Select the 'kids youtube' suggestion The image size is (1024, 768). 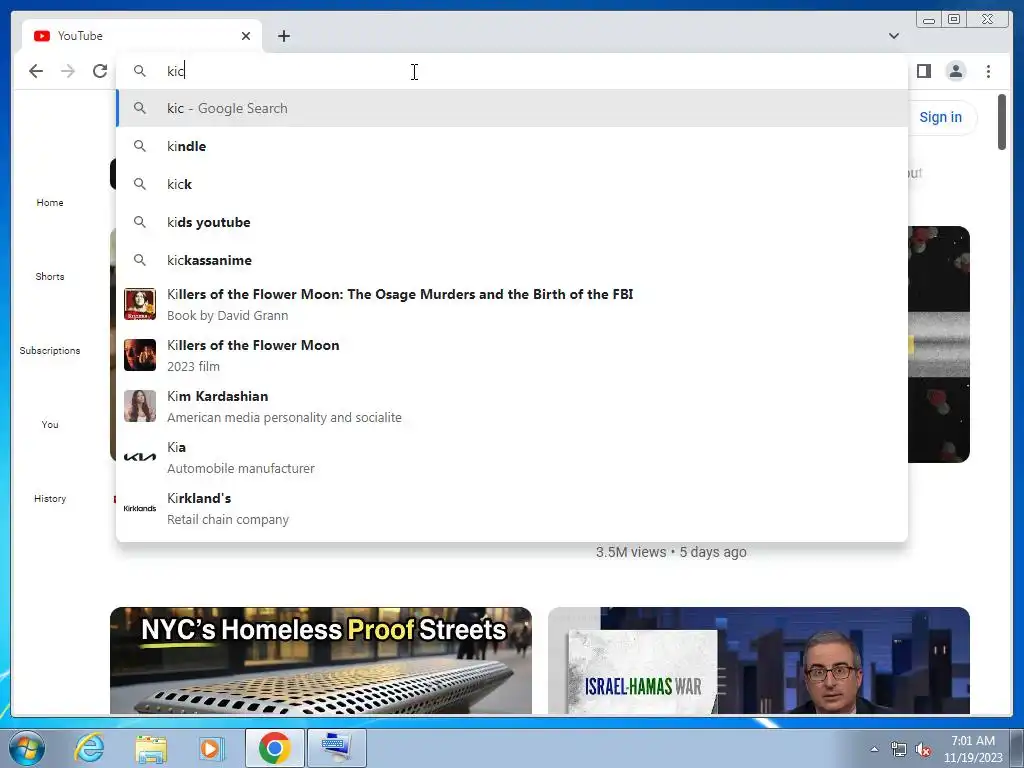click(x=512, y=222)
